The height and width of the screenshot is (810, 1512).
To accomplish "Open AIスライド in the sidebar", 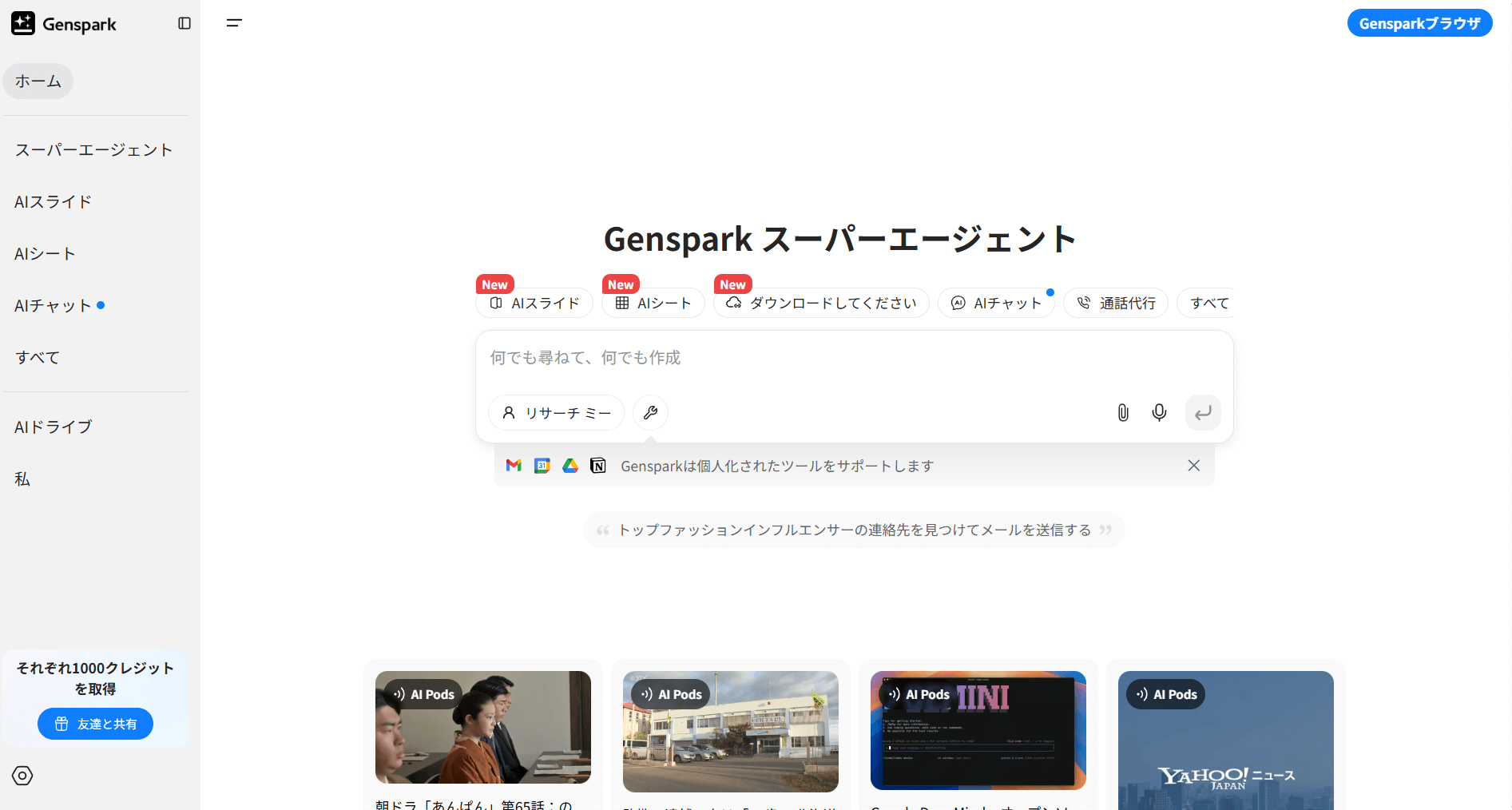I will tap(54, 202).
